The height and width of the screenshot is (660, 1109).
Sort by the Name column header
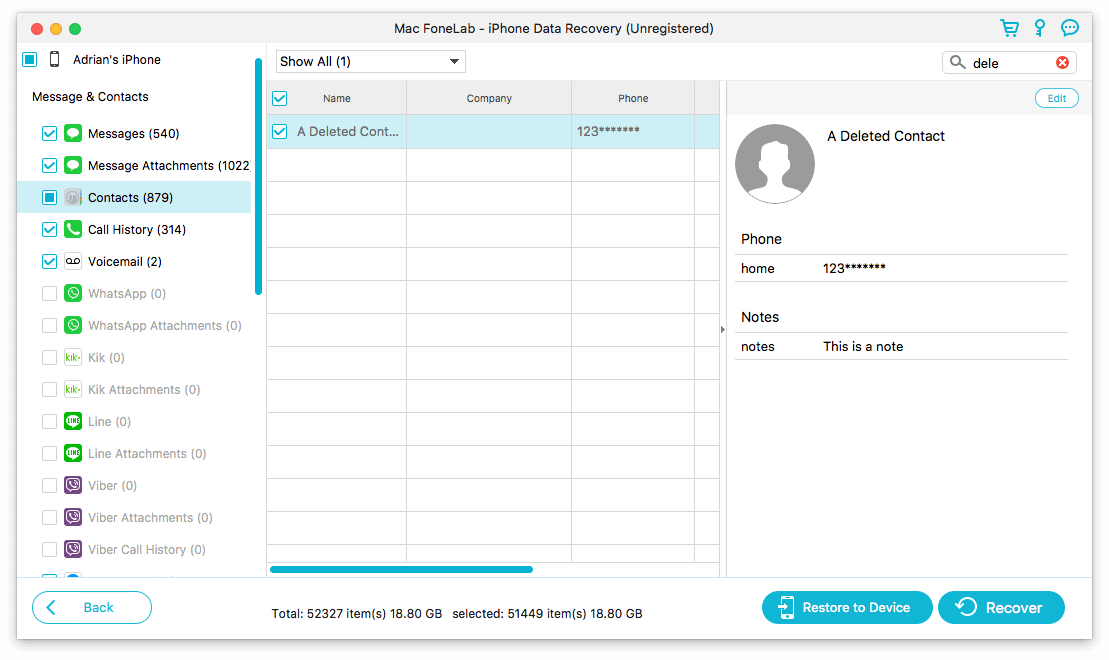pyautogui.click(x=337, y=98)
